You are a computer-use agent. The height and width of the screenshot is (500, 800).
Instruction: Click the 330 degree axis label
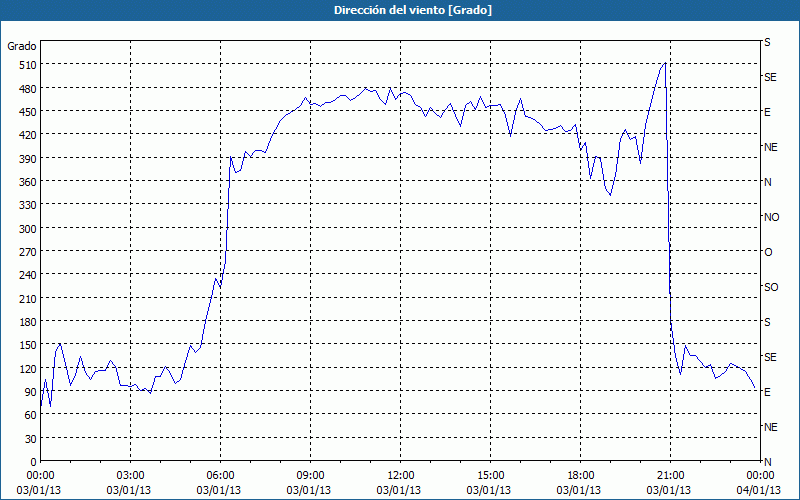coord(28,205)
